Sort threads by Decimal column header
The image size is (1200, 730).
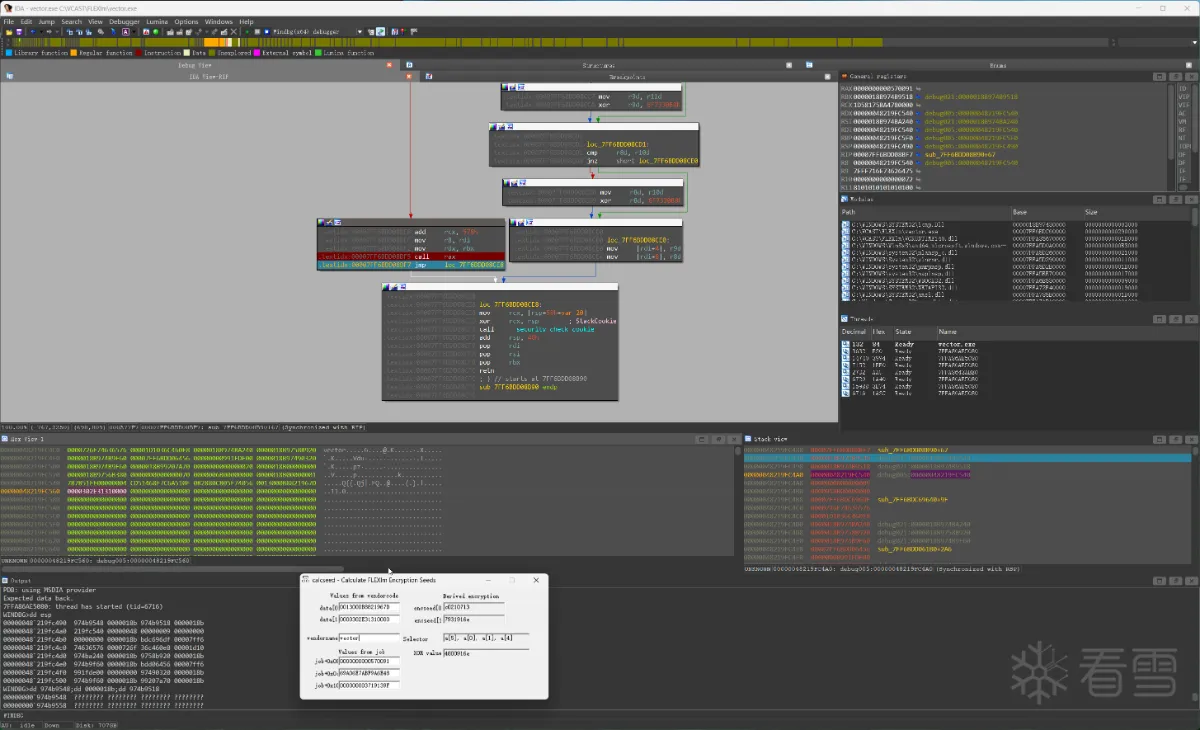[x=854, y=332]
